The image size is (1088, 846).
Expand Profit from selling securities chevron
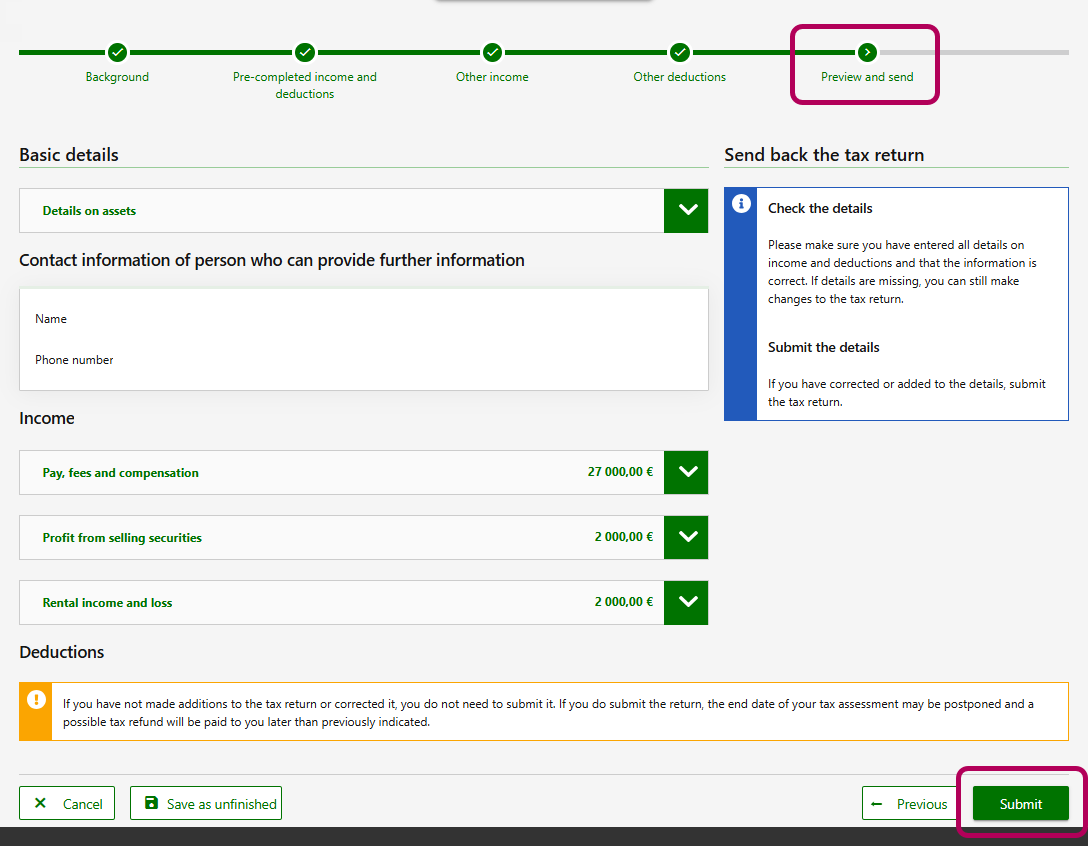686,537
